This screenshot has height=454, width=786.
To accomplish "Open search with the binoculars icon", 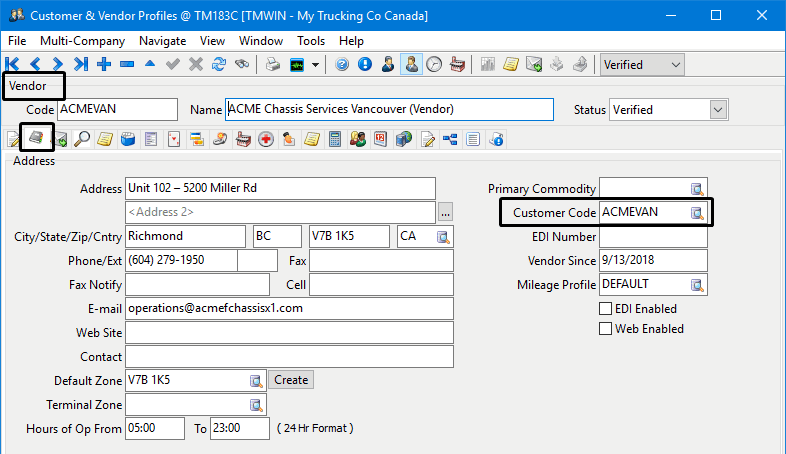I will click(241, 65).
